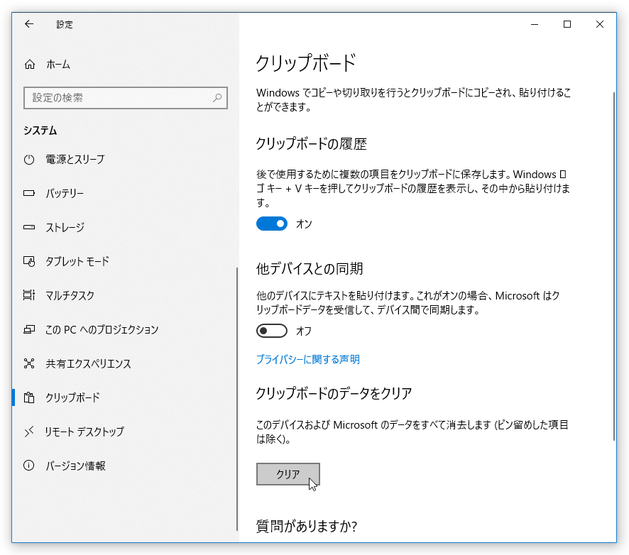
Task: Click the battery icon beside バッテリー
Action: pyautogui.click(x=29, y=193)
